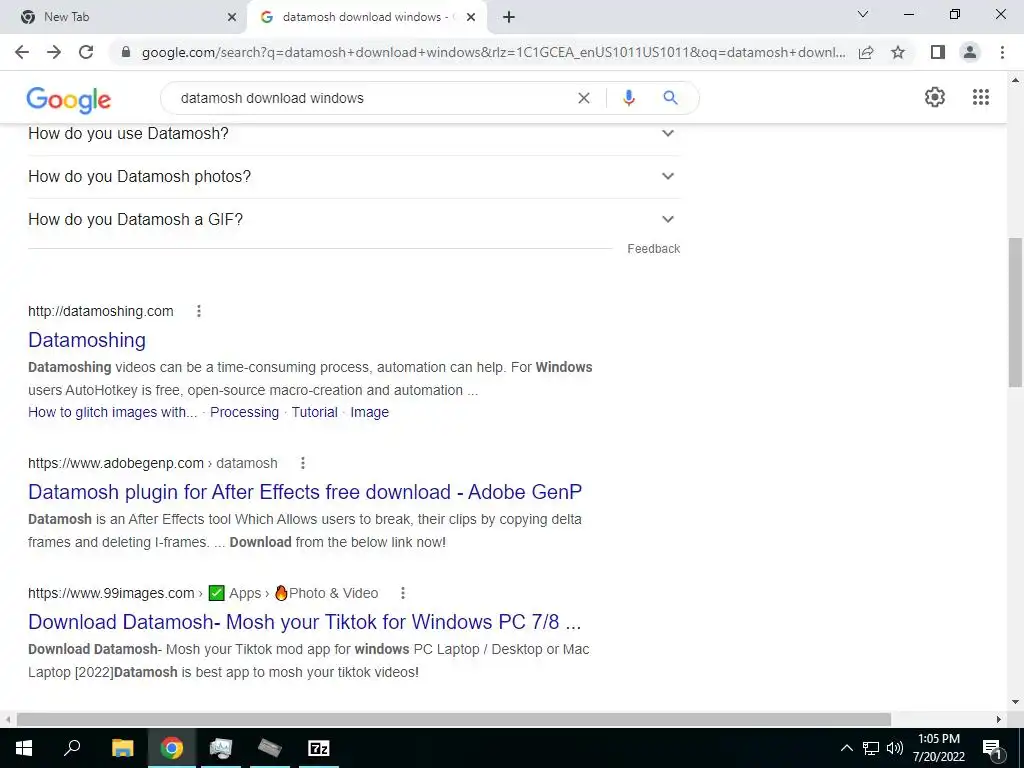Viewport: 1024px width, 768px height.
Task: Focus the Chrome address bar URL
Action: [x=493, y=52]
